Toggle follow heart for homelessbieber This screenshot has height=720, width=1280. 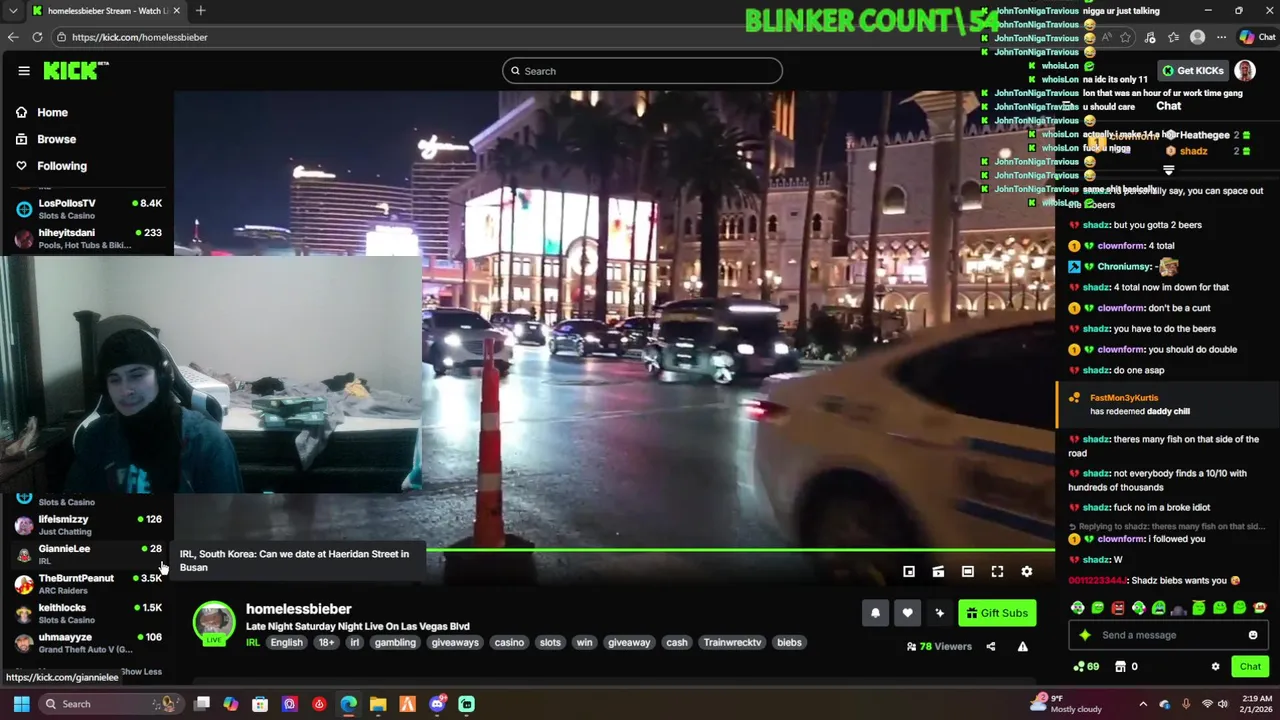[907, 613]
